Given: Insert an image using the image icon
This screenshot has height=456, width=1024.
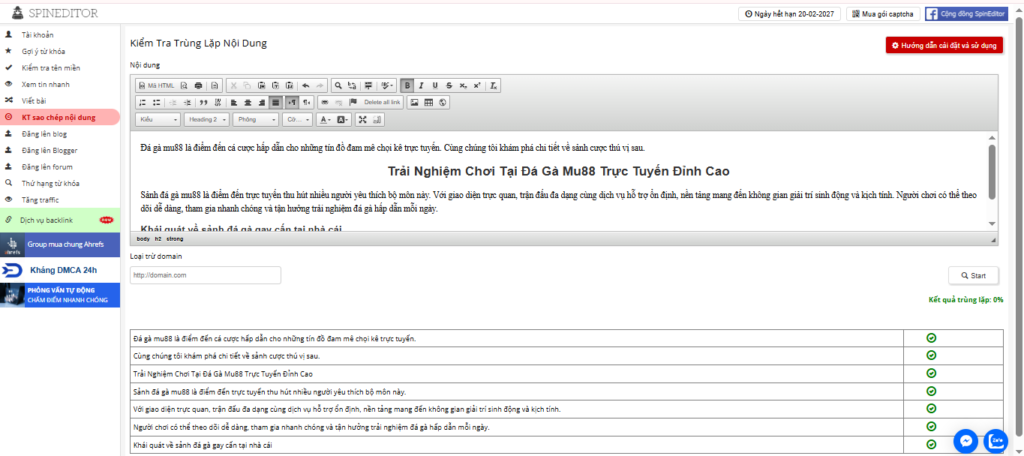Looking at the screenshot, I should click(414, 102).
